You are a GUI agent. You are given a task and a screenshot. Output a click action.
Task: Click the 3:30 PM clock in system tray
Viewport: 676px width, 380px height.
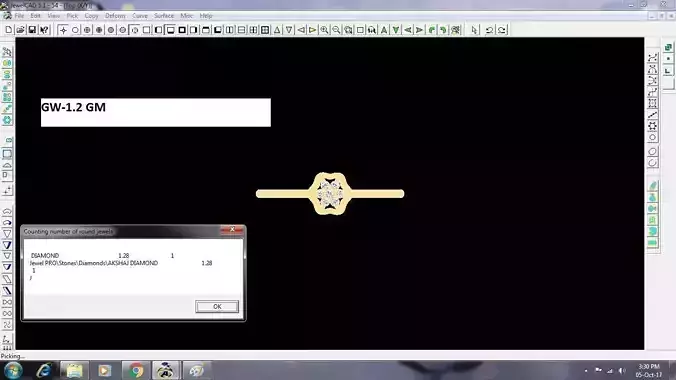[648, 366]
